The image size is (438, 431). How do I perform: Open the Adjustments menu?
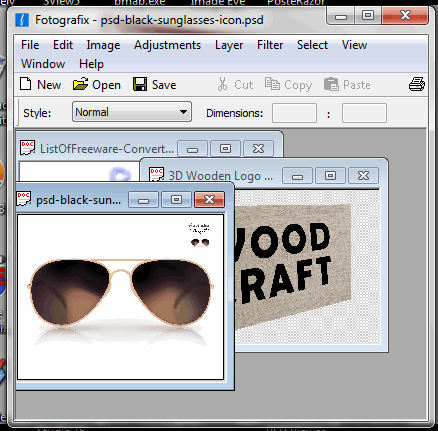point(167,45)
